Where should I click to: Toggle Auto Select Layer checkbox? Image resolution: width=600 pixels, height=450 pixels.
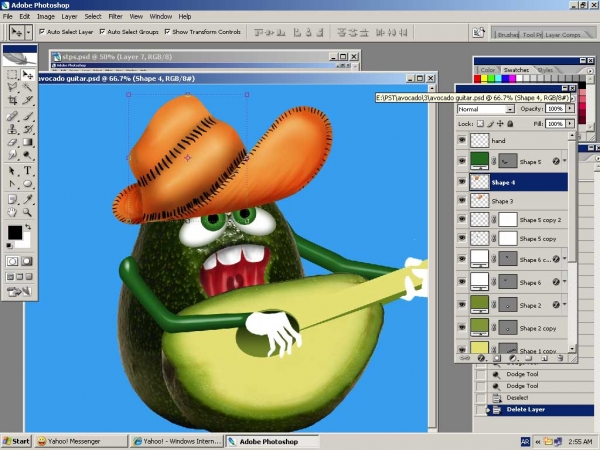tap(42, 32)
